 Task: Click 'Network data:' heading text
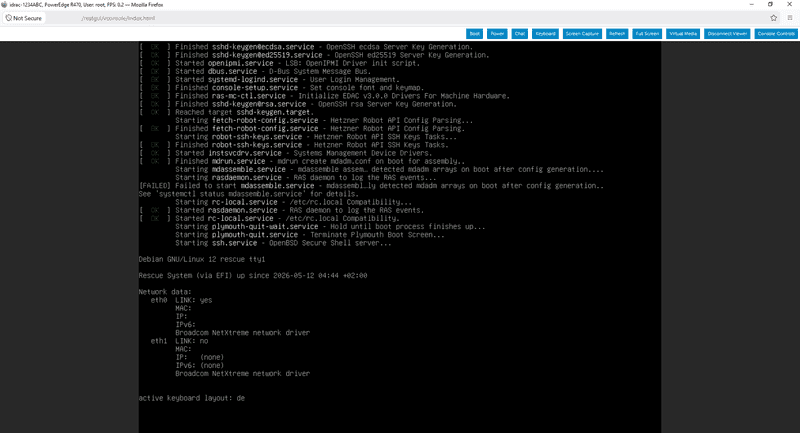pos(165,292)
